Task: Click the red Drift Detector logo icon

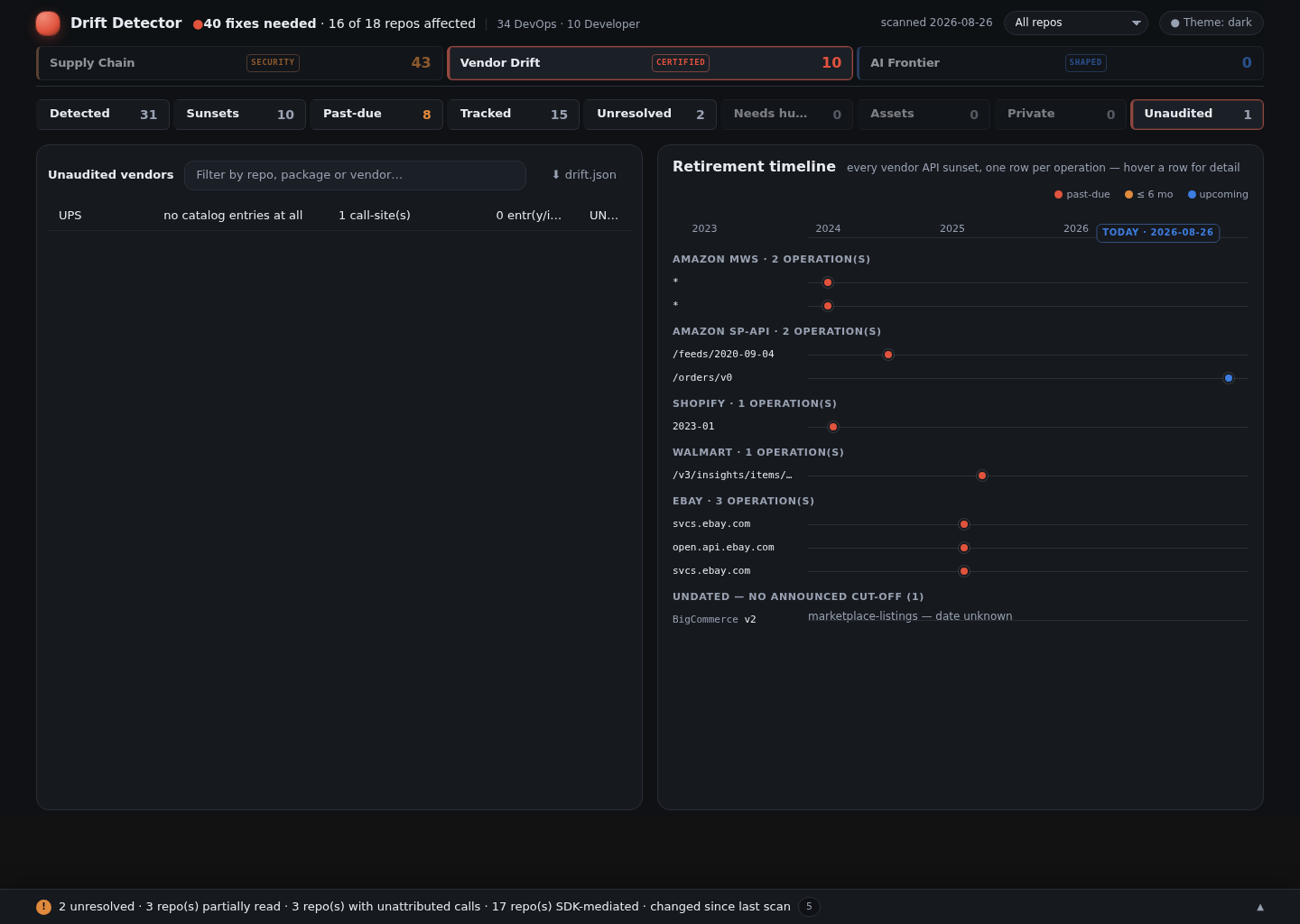Action: 48,23
